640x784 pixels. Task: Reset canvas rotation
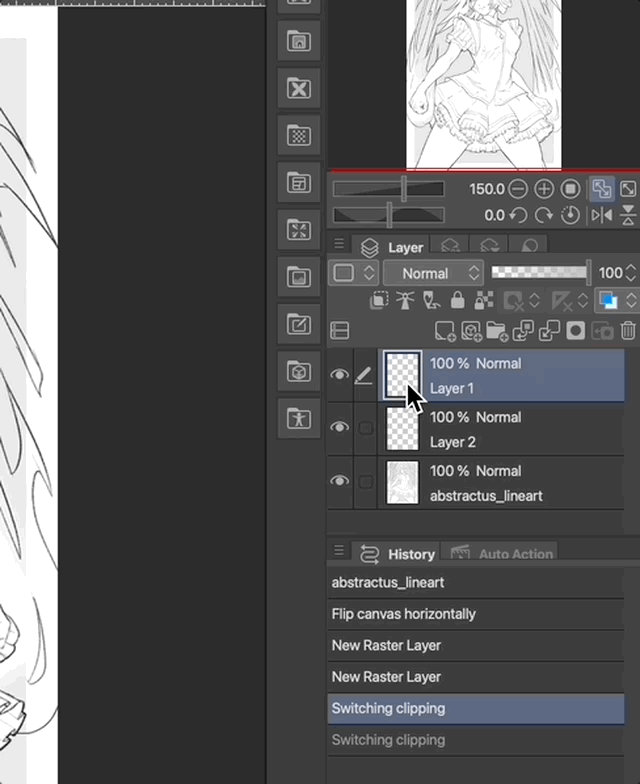pos(570,216)
